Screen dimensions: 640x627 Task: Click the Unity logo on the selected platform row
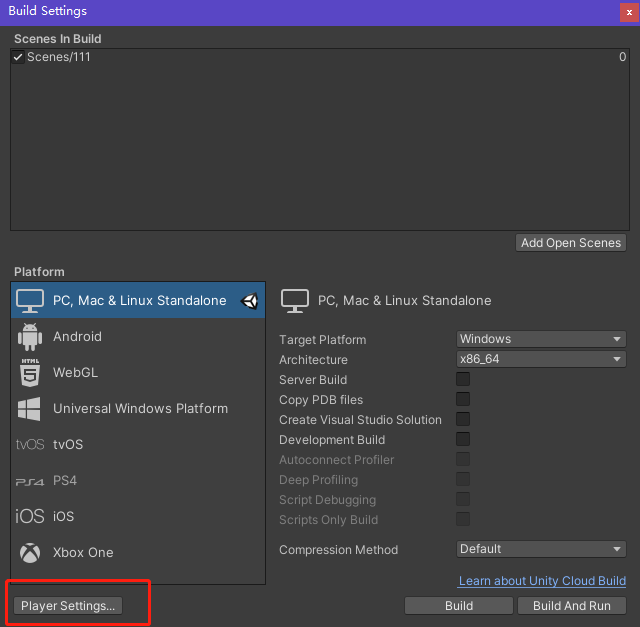tap(249, 301)
